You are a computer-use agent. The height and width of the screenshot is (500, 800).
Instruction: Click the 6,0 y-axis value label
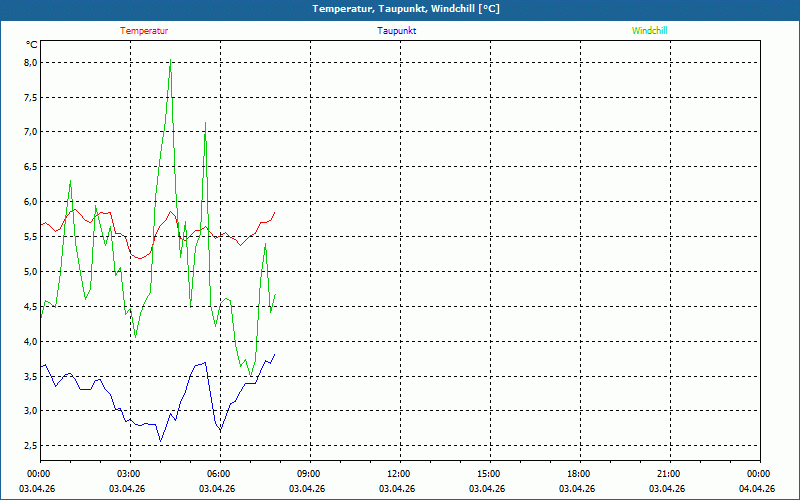point(30,202)
